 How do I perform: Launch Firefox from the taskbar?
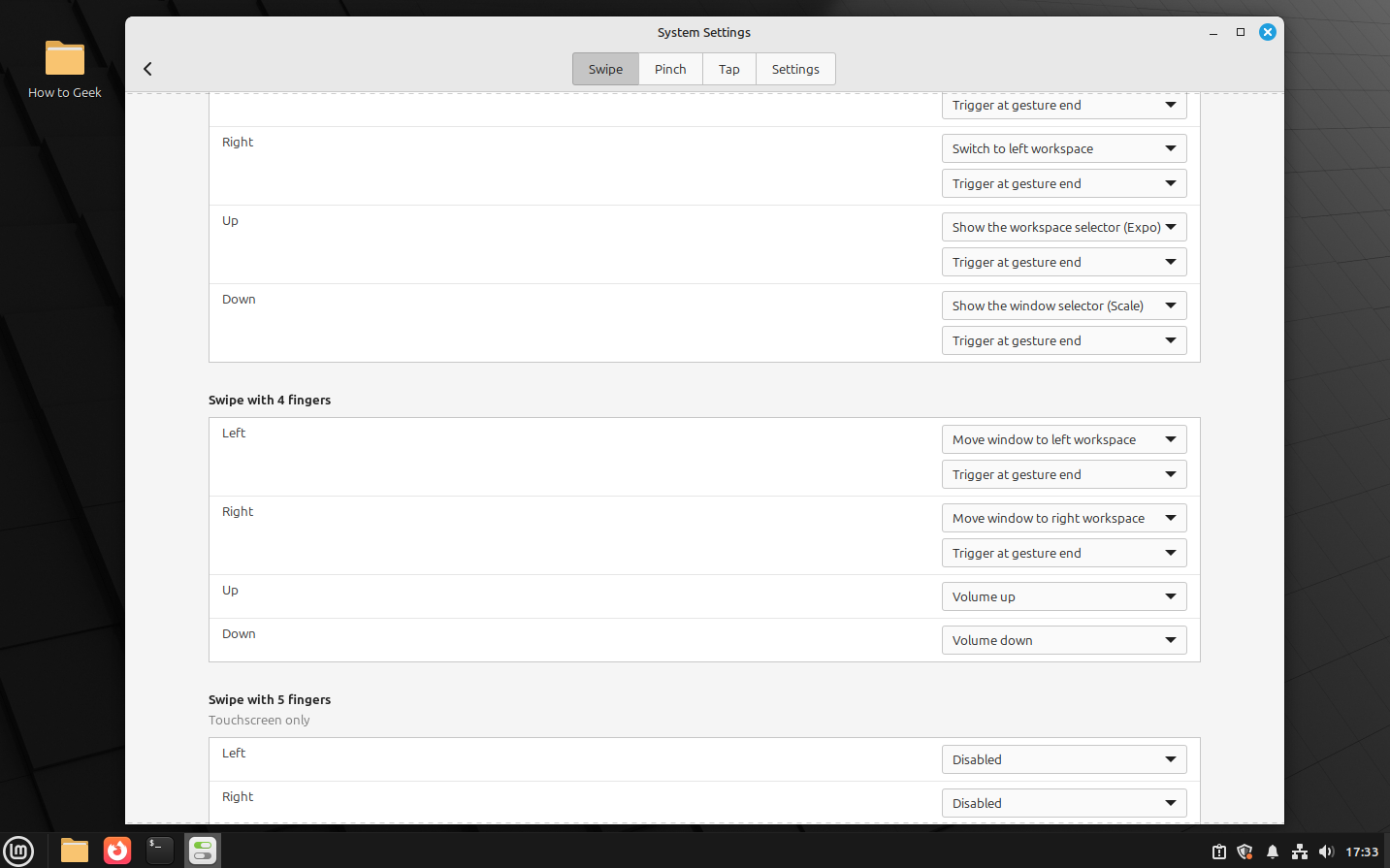tap(116, 851)
